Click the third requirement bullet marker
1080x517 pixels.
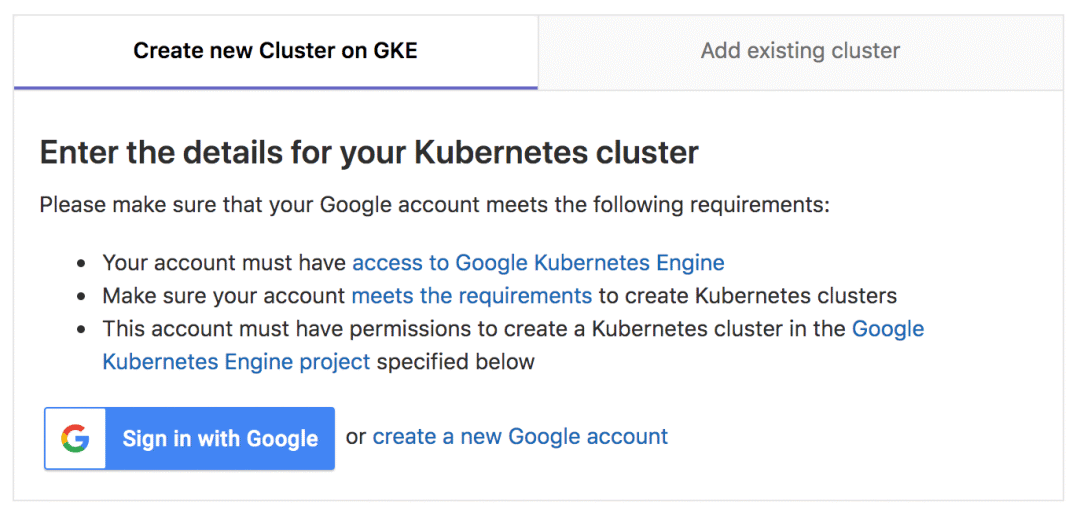82,330
